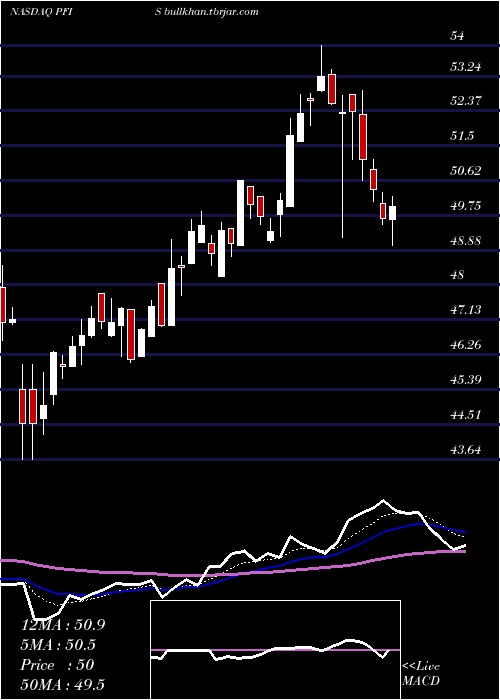Click the 44.51 price axis label
The width and height of the screenshot is (500, 700).
[466, 415]
